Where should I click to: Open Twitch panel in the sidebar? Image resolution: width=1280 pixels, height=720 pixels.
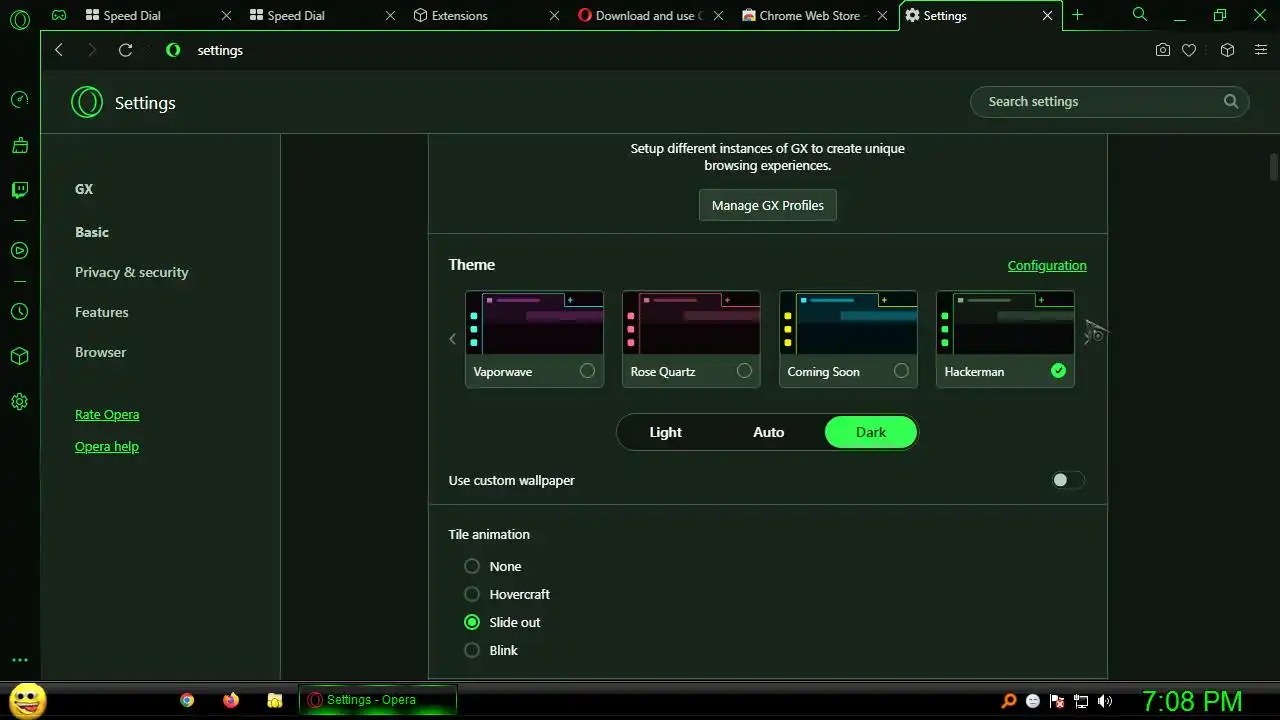[x=19, y=190]
